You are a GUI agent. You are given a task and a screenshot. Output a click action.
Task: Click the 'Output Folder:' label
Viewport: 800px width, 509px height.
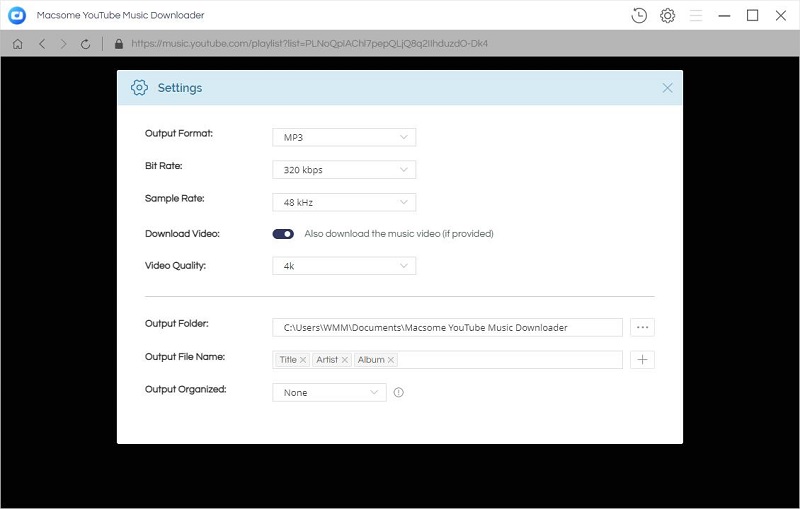[177, 323]
